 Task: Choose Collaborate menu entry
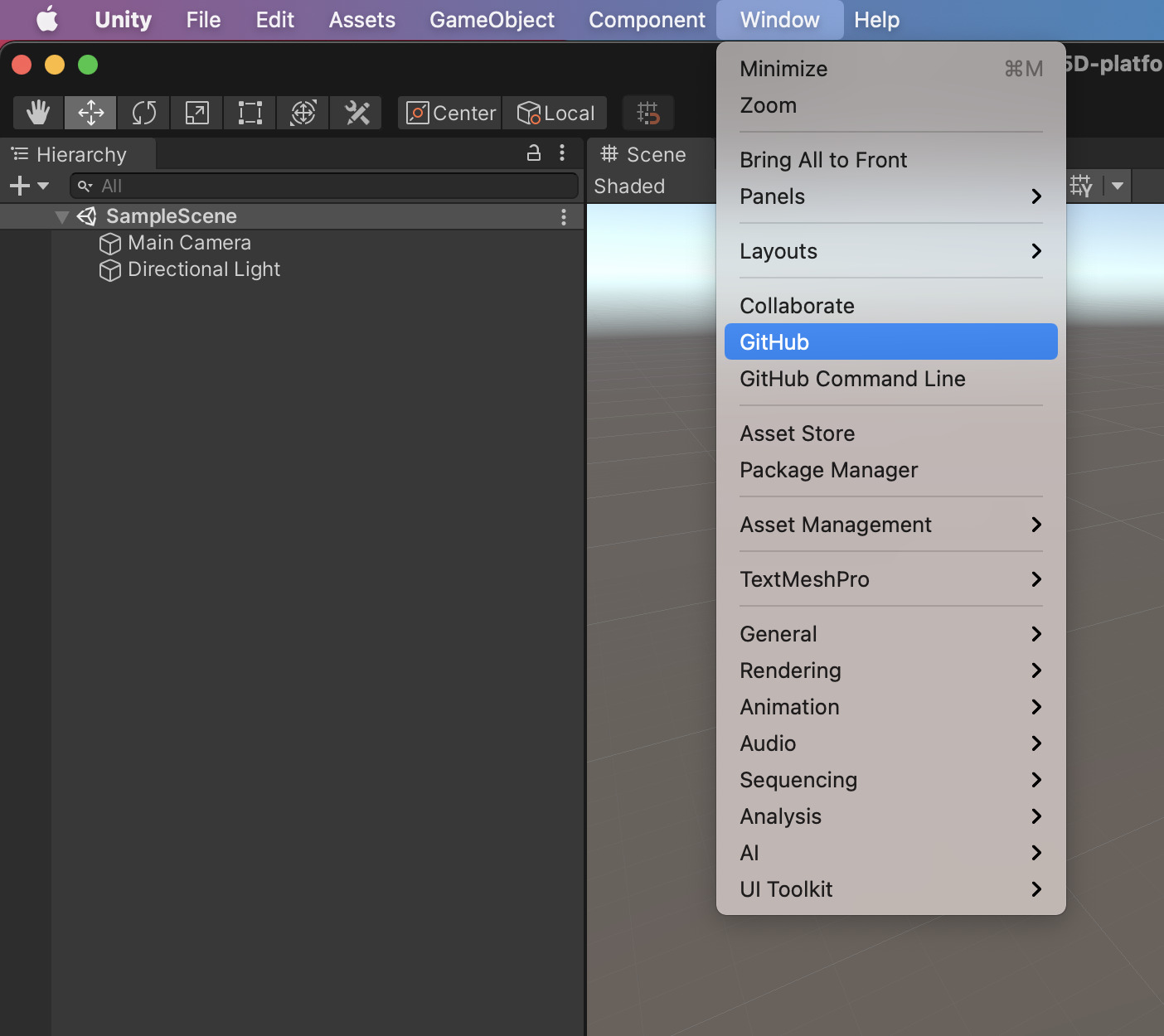(x=890, y=306)
